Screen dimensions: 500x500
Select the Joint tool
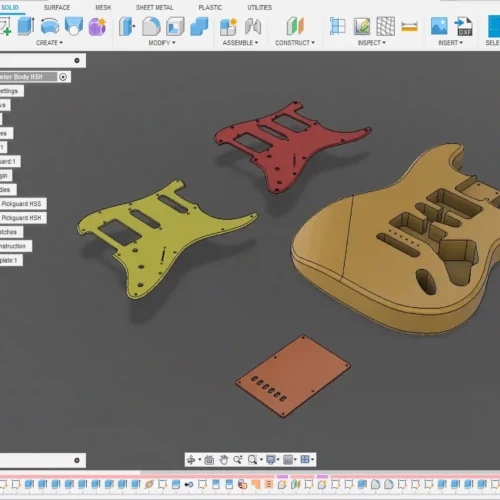pos(253,27)
